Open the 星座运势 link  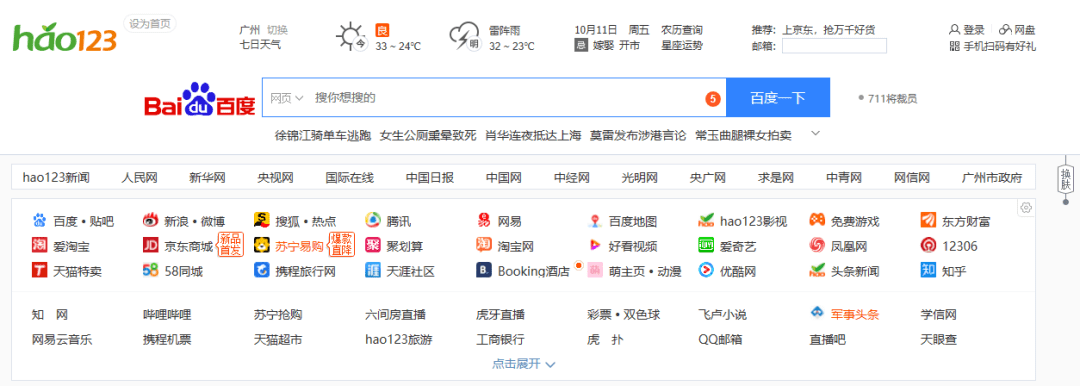(x=682, y=45)
